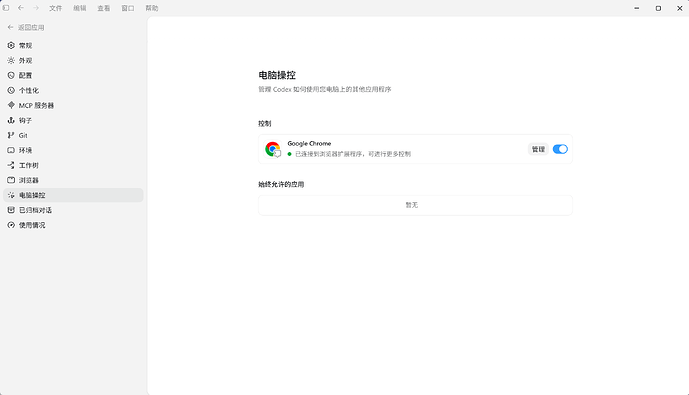Open the 使用情况 usage gauge icon

[x=11, y=225]
